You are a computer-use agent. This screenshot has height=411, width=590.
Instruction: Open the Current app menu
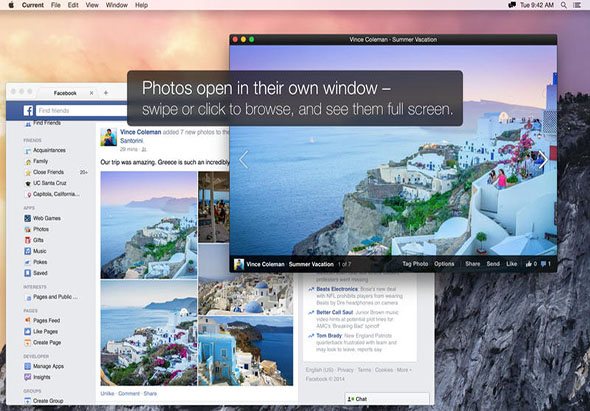coord(33,5)
